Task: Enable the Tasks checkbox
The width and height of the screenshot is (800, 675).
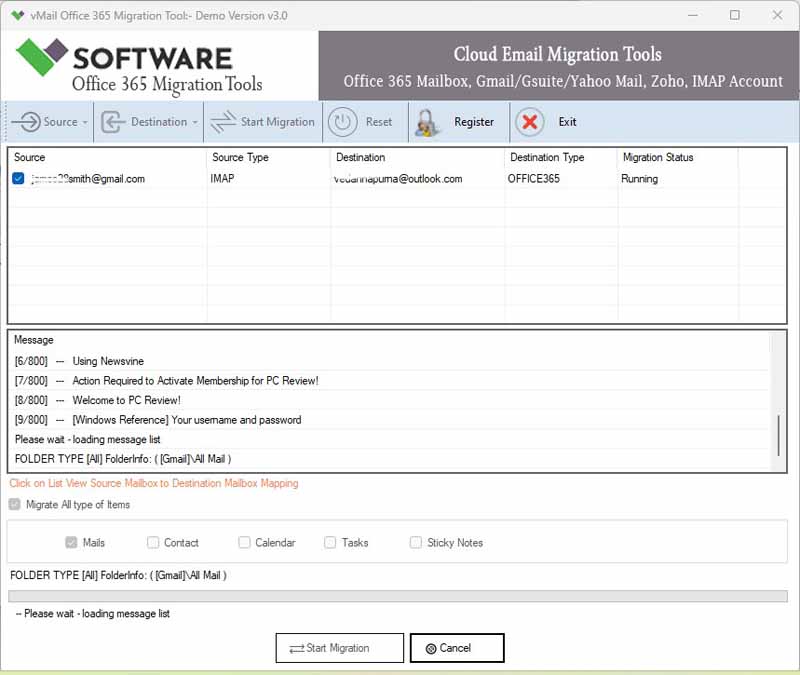Action: 330,542
